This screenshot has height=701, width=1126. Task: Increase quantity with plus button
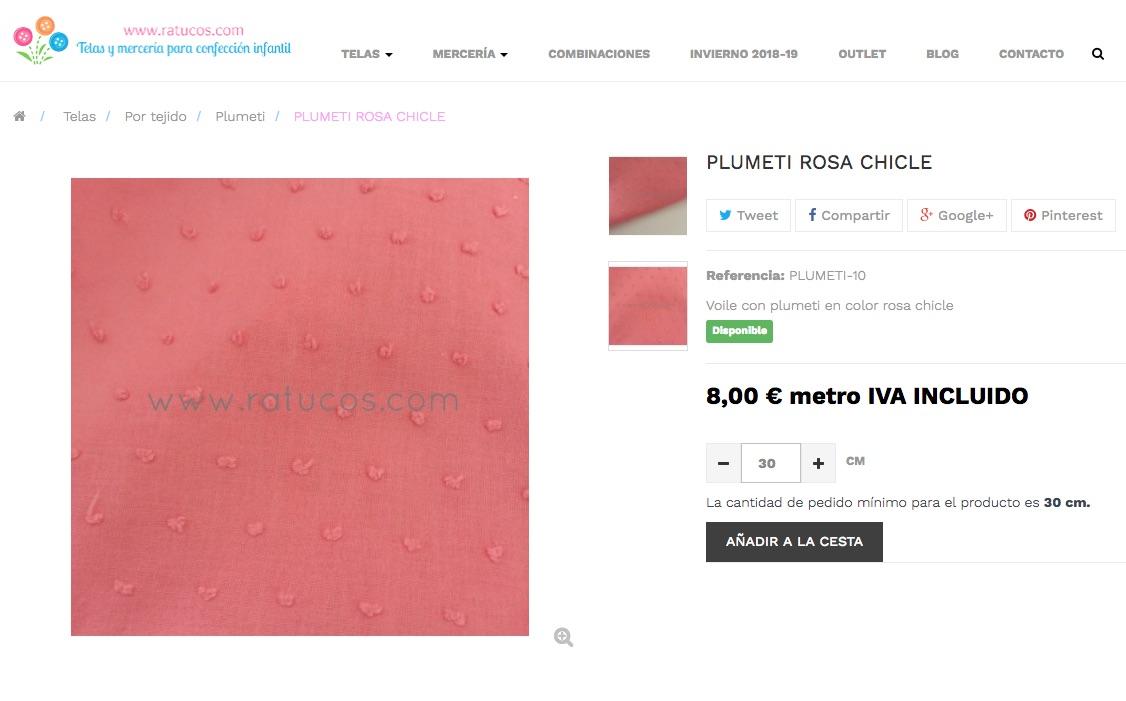(x=818, y=463)
